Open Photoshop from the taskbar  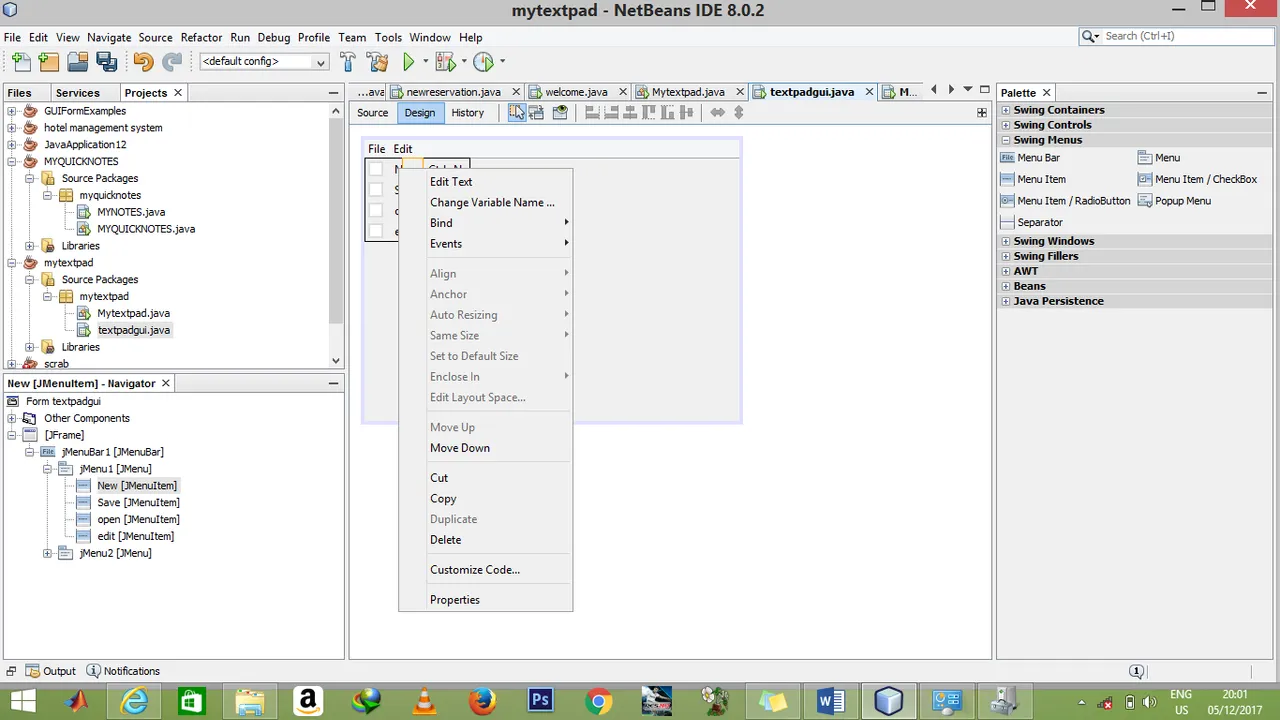coord(540,701)
